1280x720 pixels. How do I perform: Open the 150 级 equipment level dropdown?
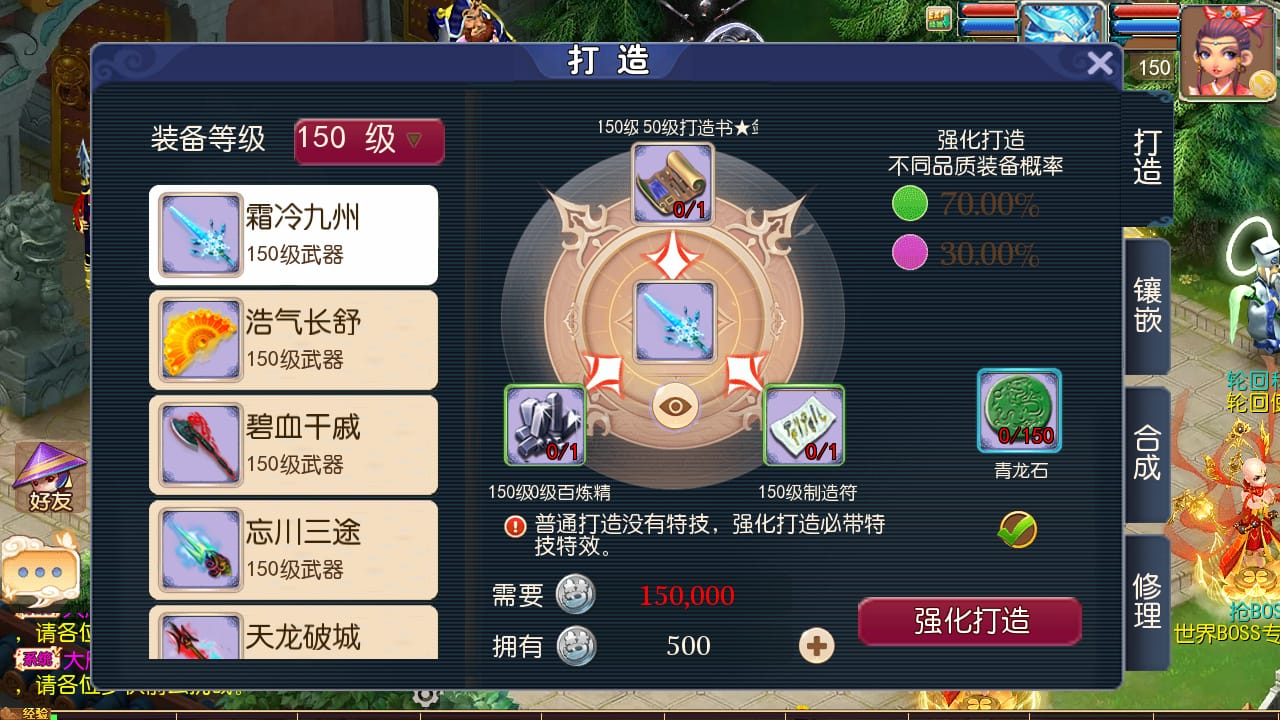[x=369, y=141]
